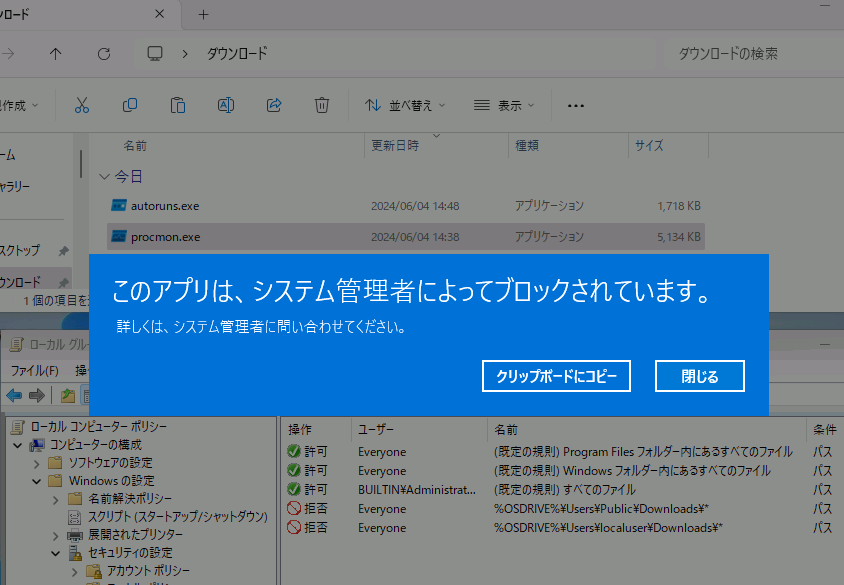844x585 pixels.
Task: Open the three-dot more options icon
Action: click(x=575, y=104)
